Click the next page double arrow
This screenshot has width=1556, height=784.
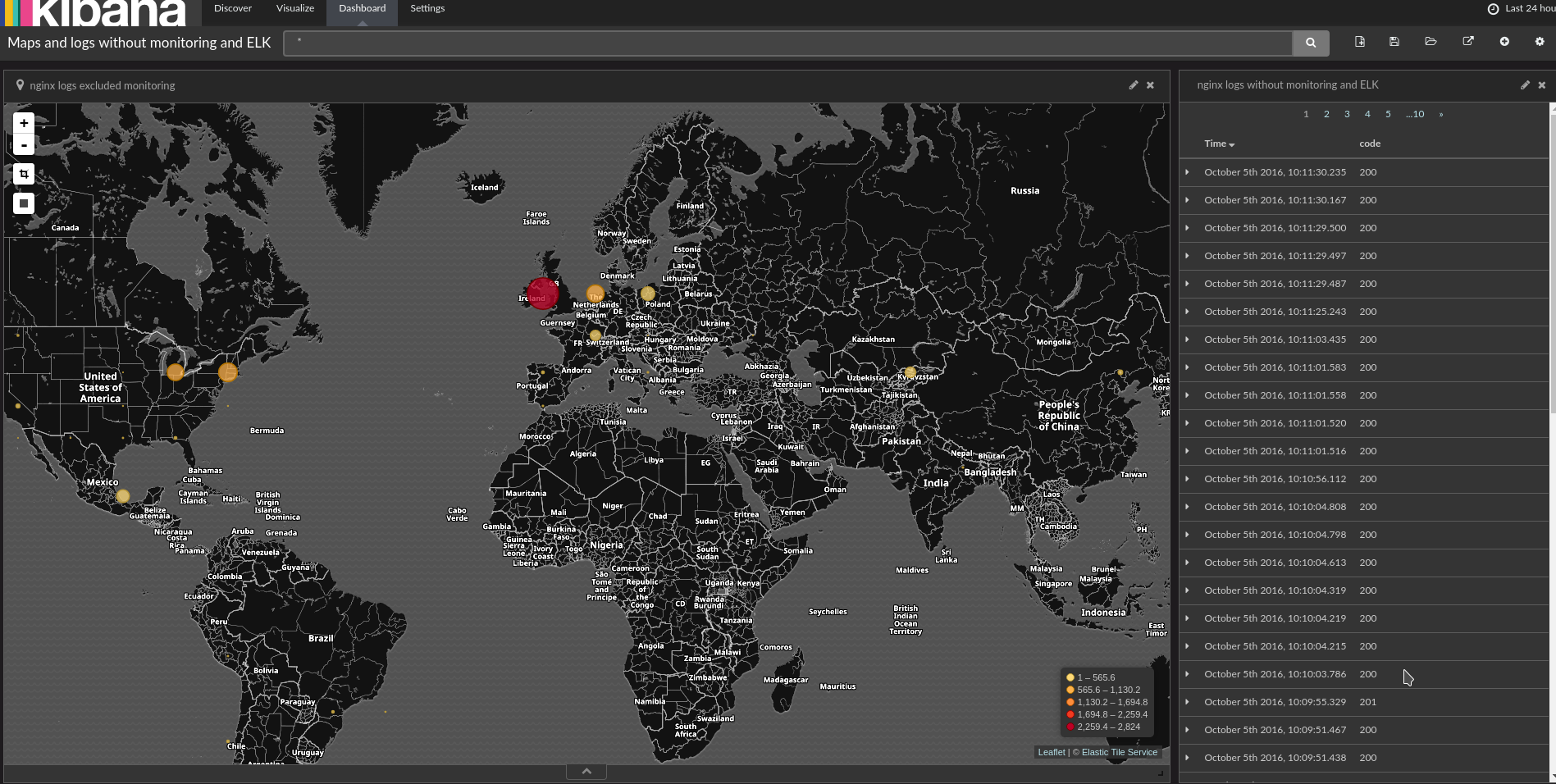1441,114
